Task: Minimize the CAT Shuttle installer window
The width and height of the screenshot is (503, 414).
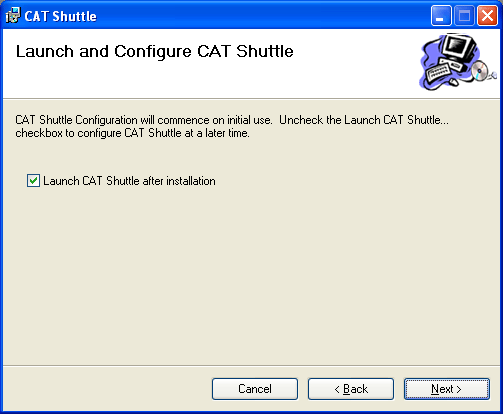Action: coord(441,16)
